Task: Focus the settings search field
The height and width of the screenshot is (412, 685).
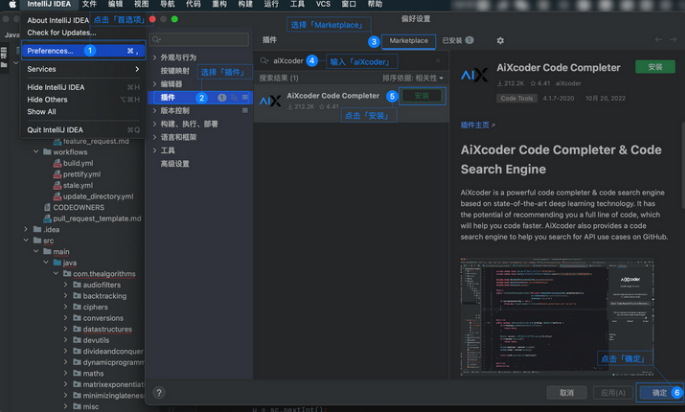Action: [199, 40]
